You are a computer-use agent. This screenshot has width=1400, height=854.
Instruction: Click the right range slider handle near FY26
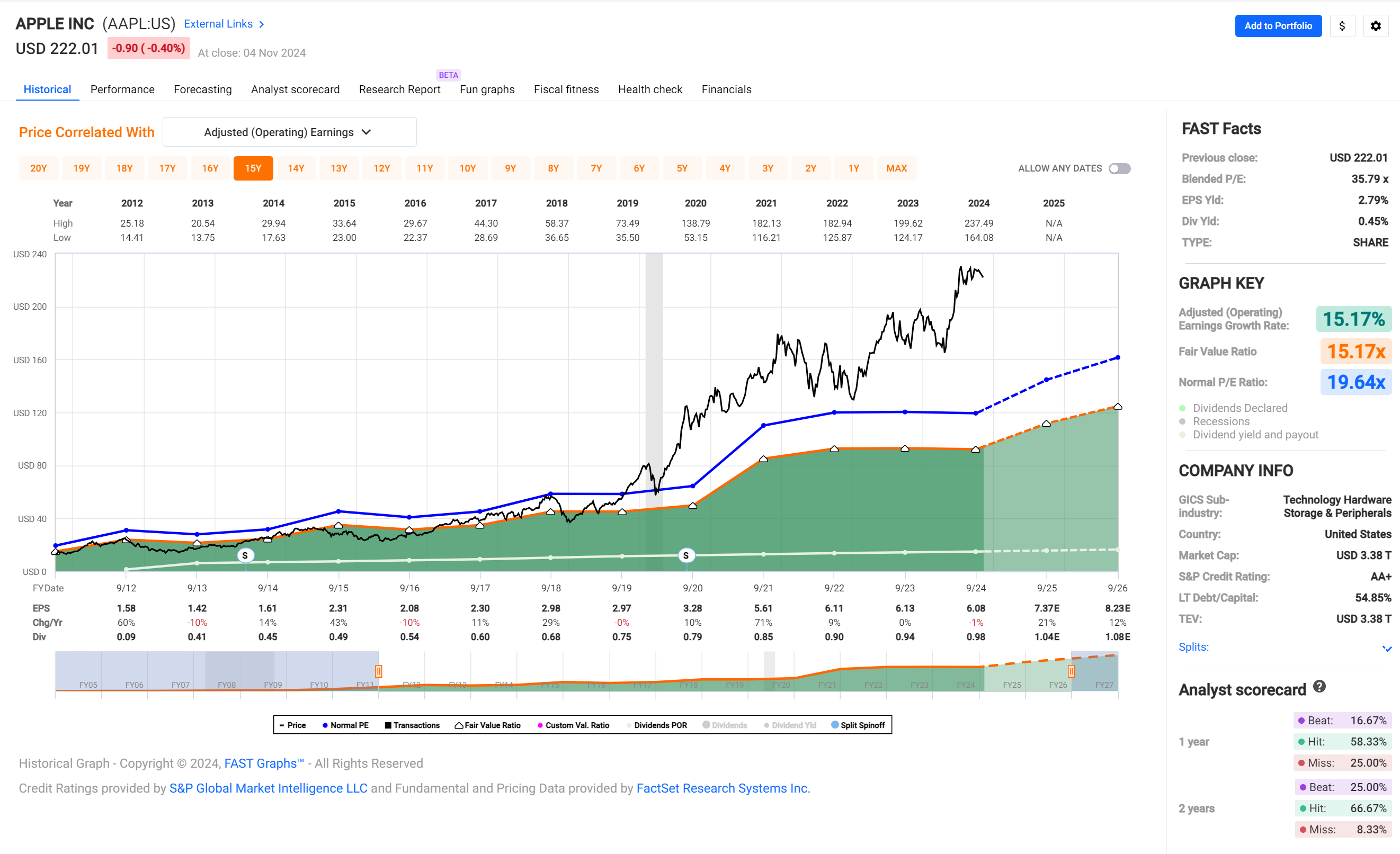[1071, 671]
